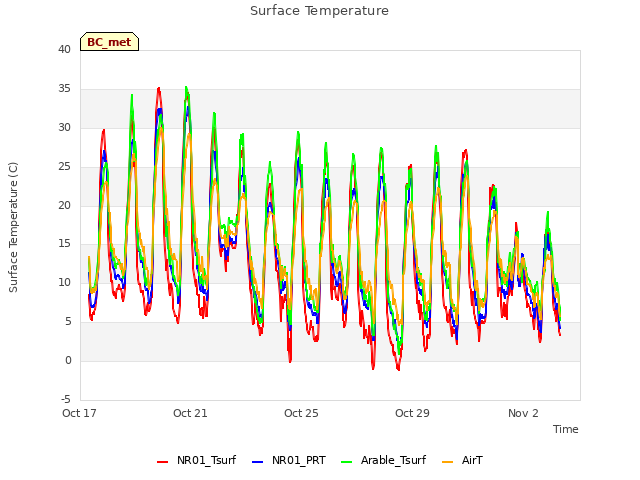Click the red NR01_Tsurf legend swatch

162,462
